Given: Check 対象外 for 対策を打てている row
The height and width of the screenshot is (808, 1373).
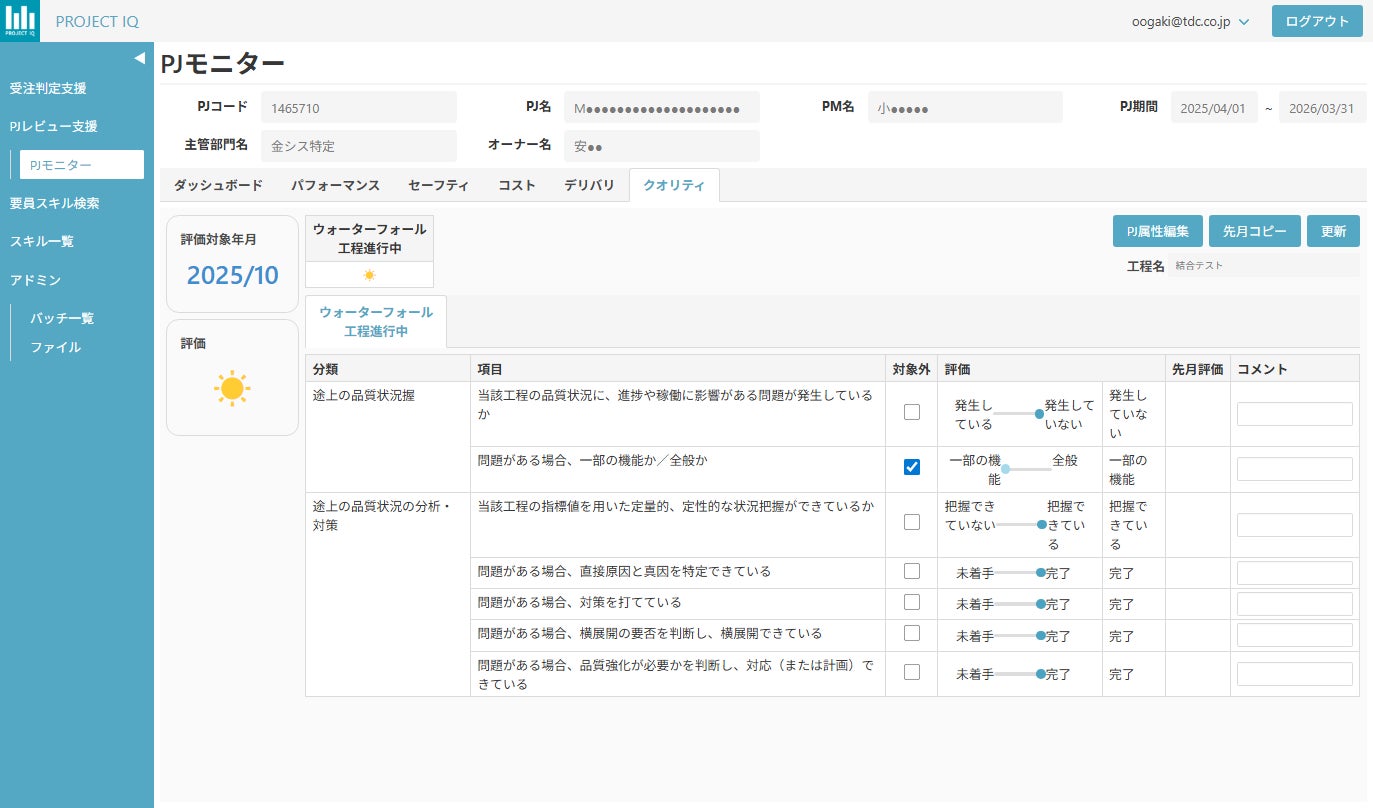Looking at the screenshot, I should pos(912,602).
